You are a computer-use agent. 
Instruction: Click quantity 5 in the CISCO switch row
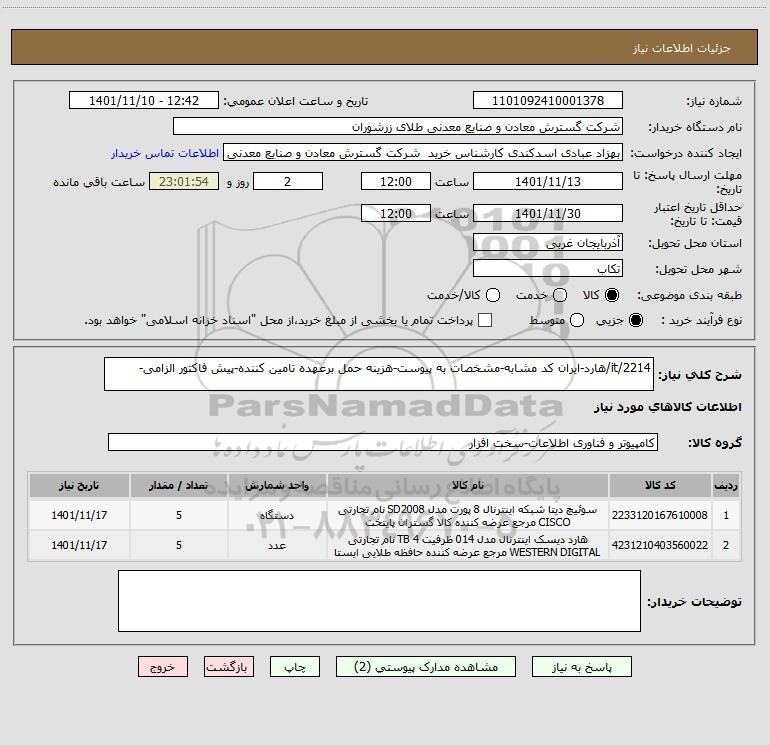179,515
